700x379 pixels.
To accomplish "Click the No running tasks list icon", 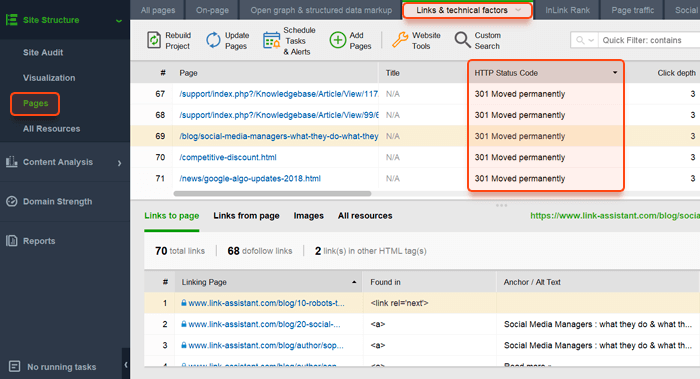I will (14, 367).
